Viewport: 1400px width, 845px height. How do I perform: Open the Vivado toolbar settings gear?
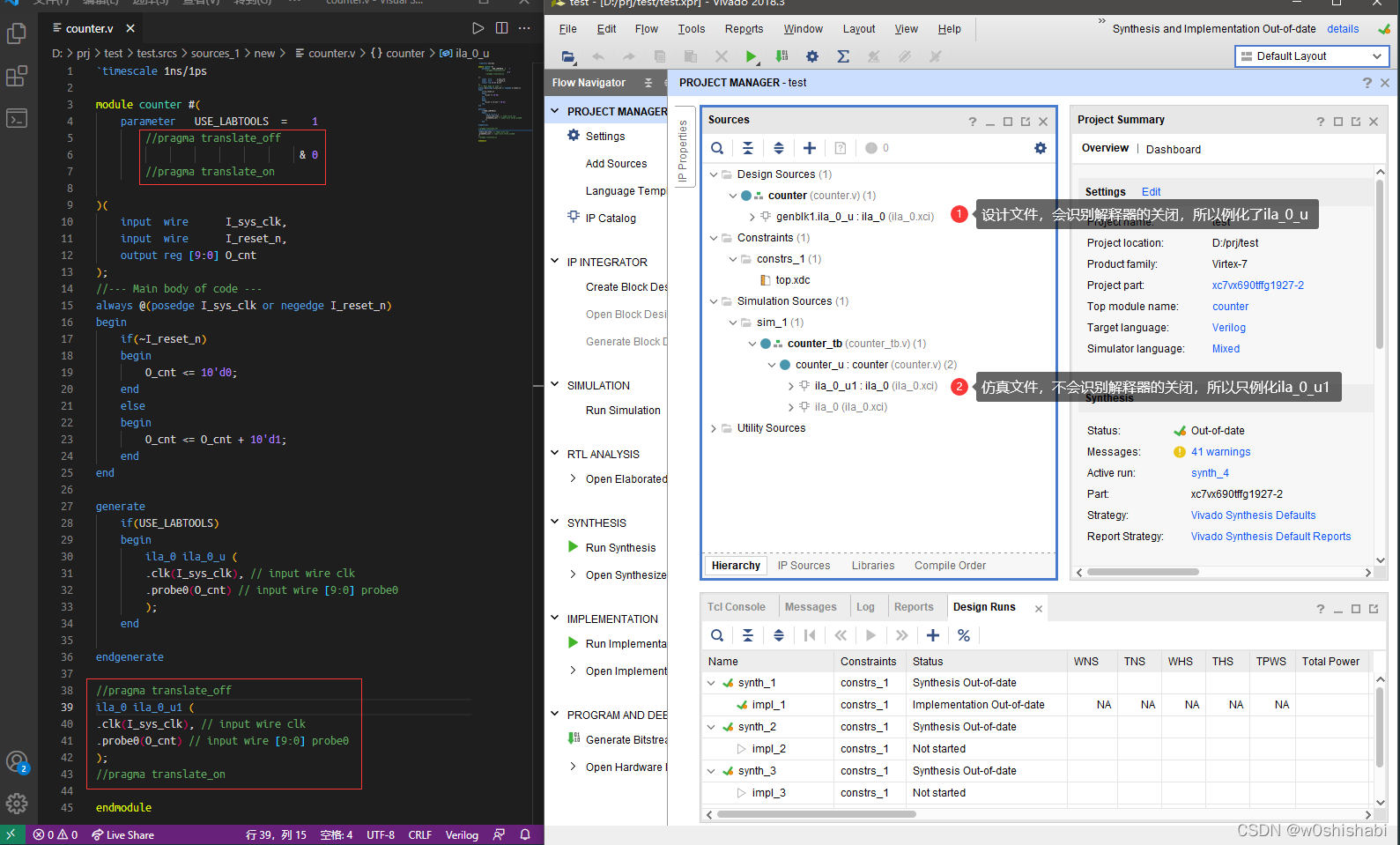pyautogui.click(x=812, y=56)
